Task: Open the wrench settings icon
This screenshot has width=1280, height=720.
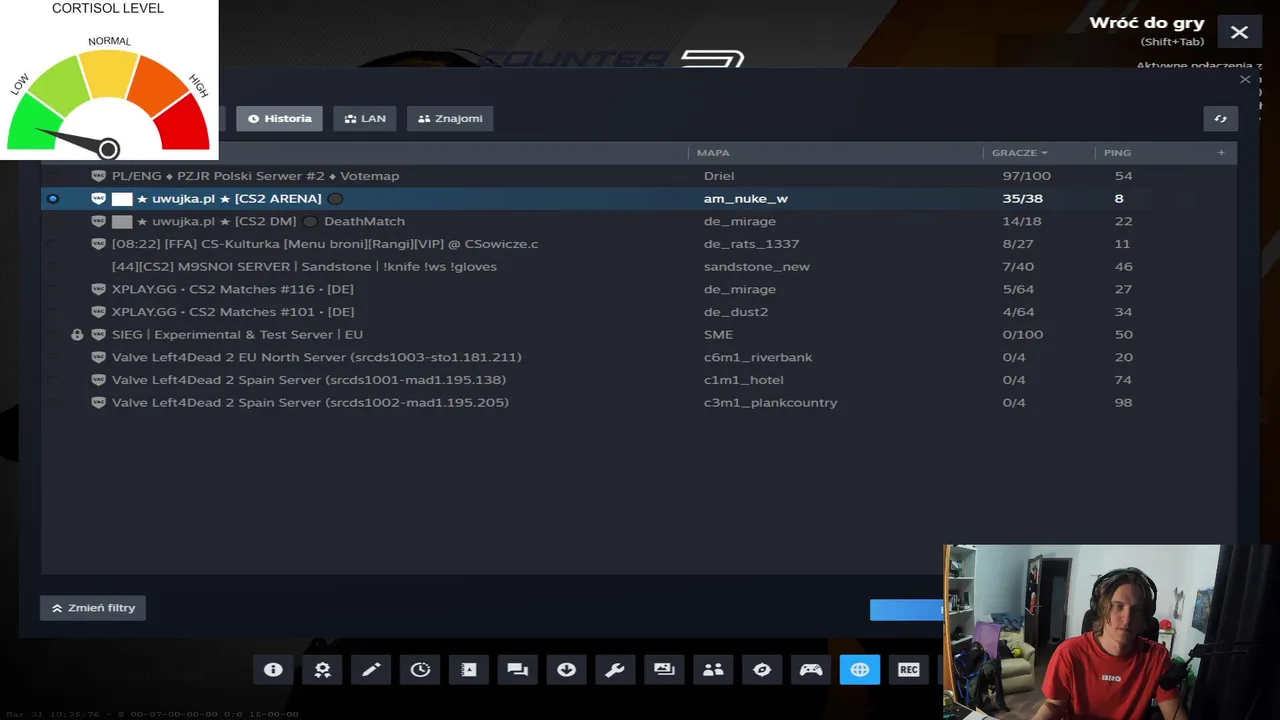Action: pos(615,670)
